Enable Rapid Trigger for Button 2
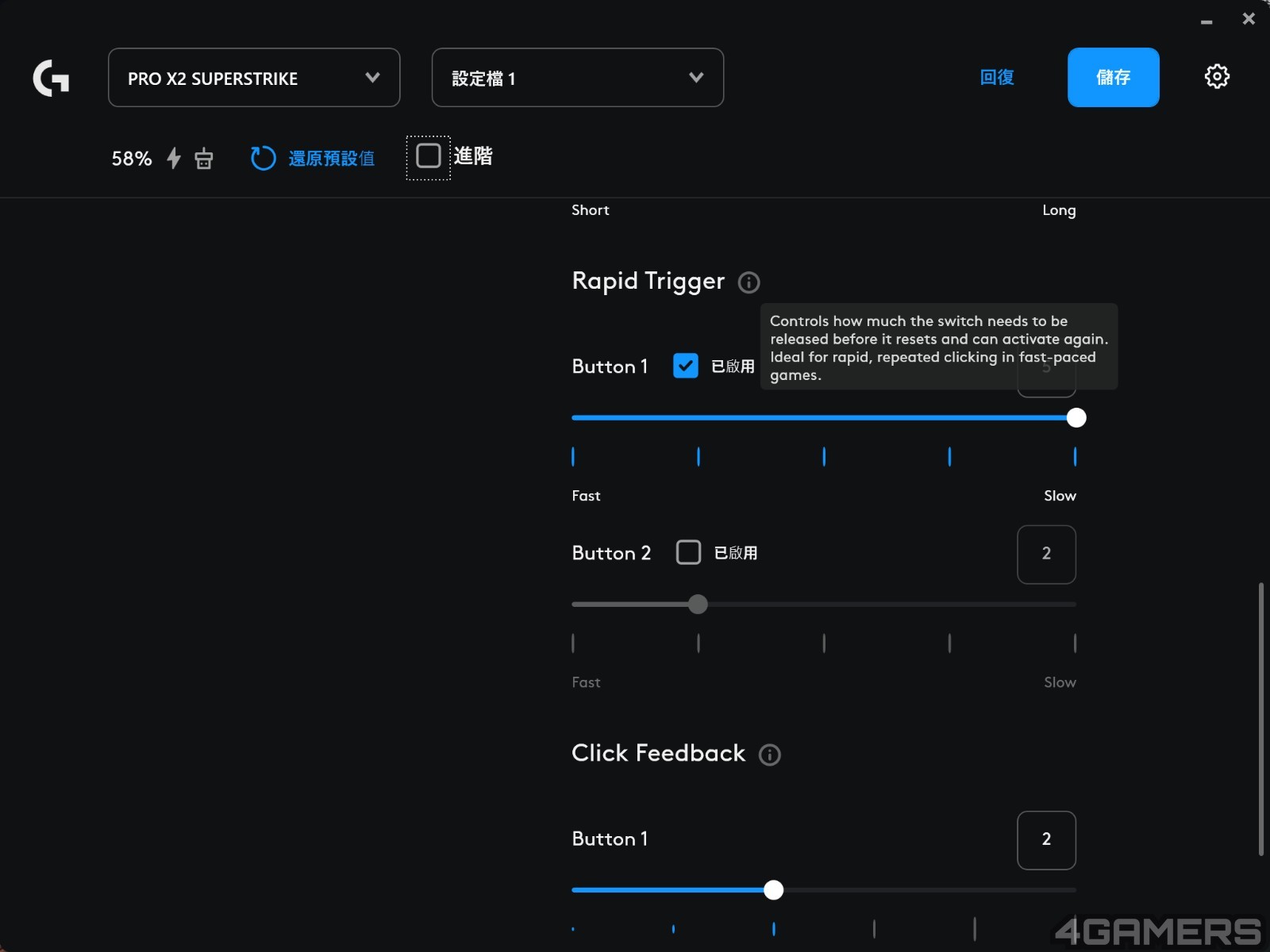 click(x=688, y=552)
